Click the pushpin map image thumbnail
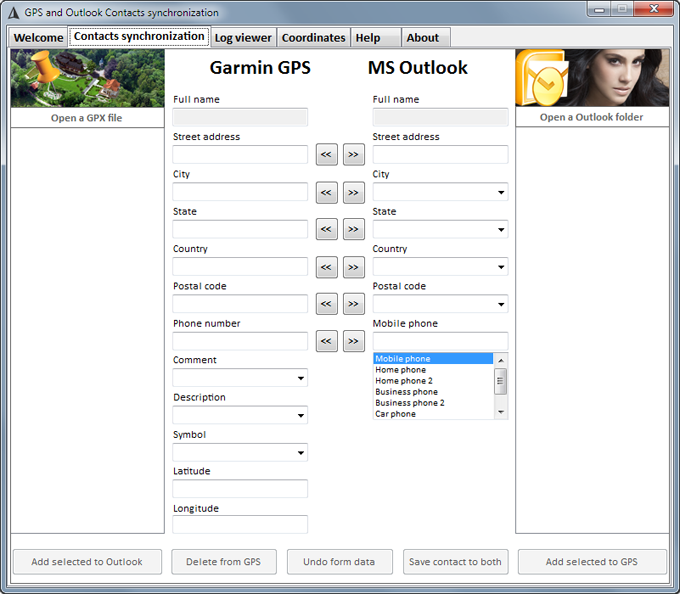Viewport: 680px width, 594px height. tap(88, 78)
